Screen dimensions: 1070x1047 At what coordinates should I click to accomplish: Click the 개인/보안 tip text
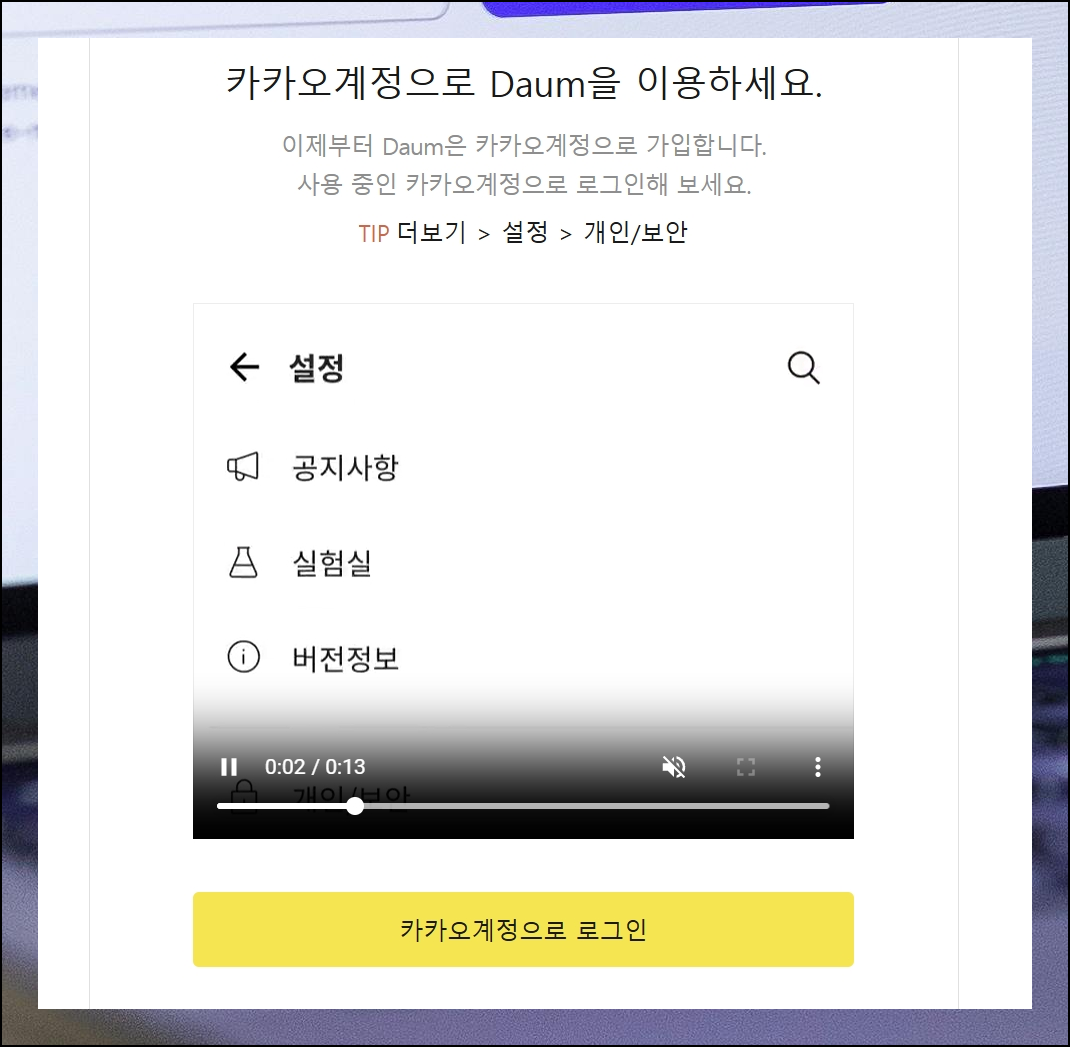coord(635,233)
